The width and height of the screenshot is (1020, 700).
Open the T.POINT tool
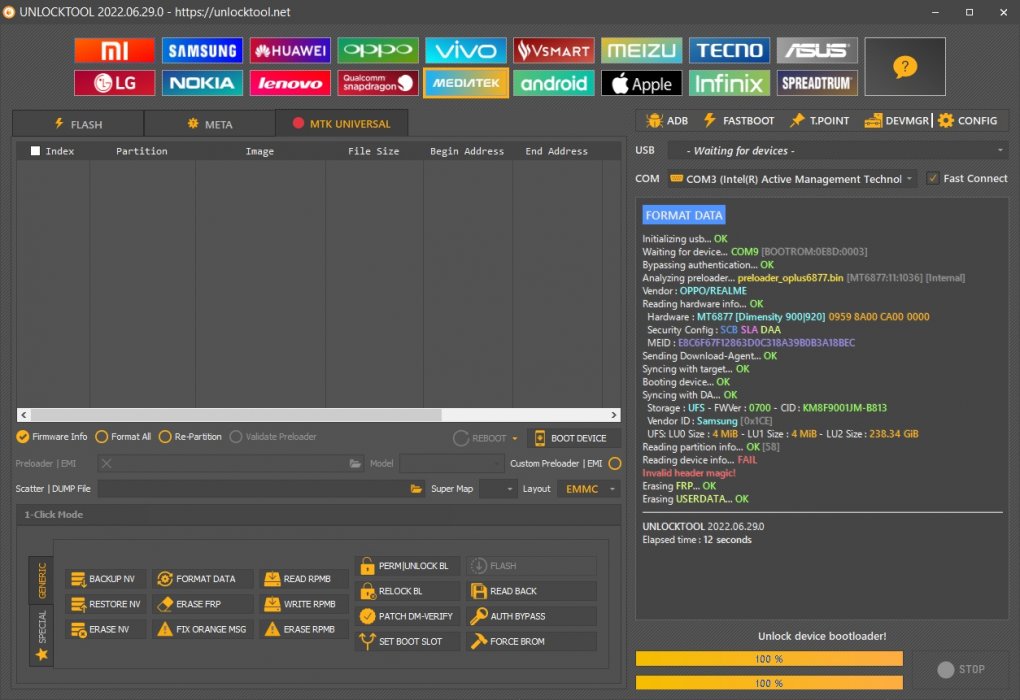(x=820, y=120)
